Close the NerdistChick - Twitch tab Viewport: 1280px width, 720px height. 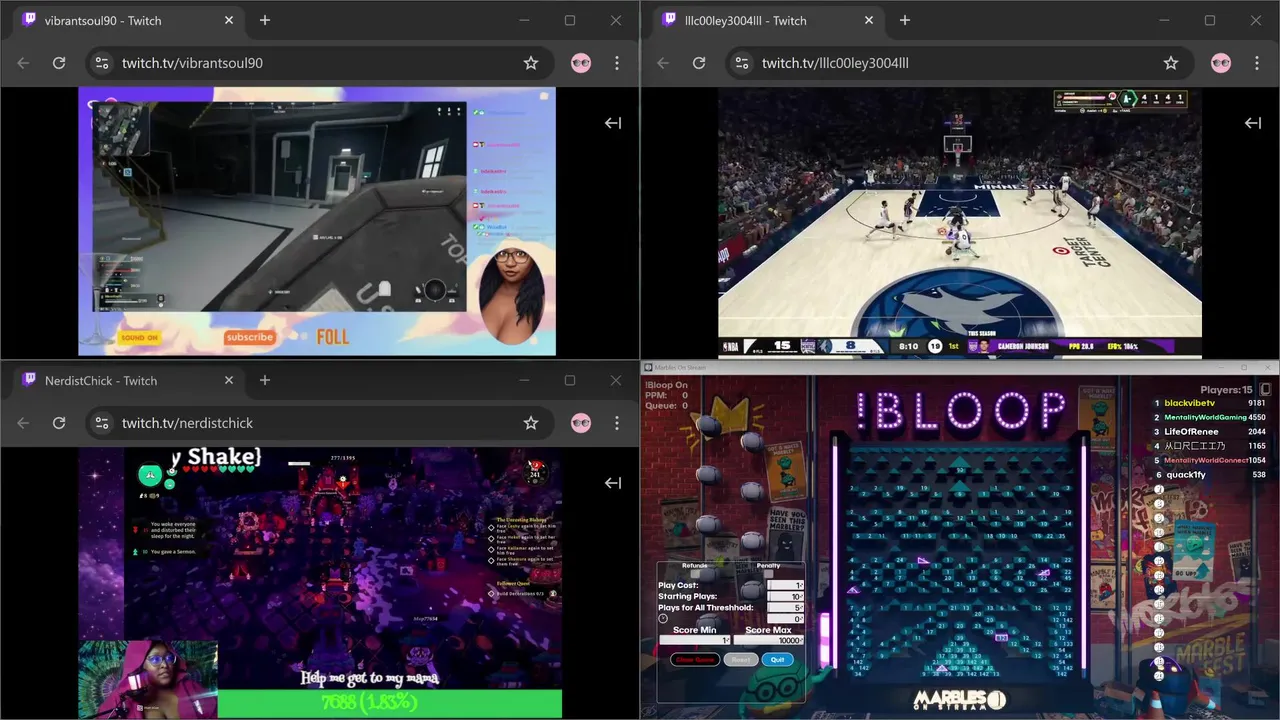coord(229,380)
